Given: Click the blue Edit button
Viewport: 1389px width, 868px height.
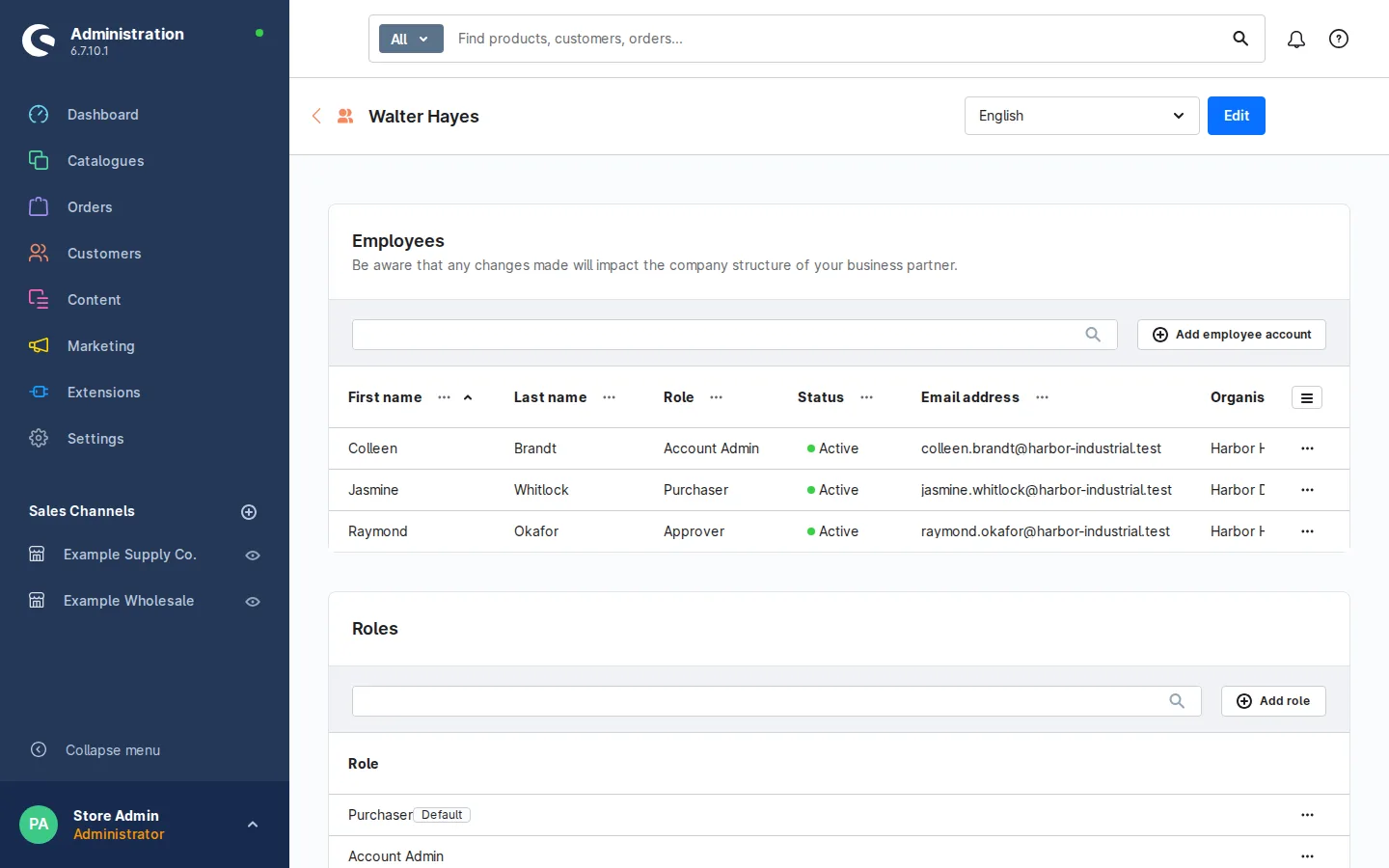Looking at the screenshot, I should [x=1237, y=116].
